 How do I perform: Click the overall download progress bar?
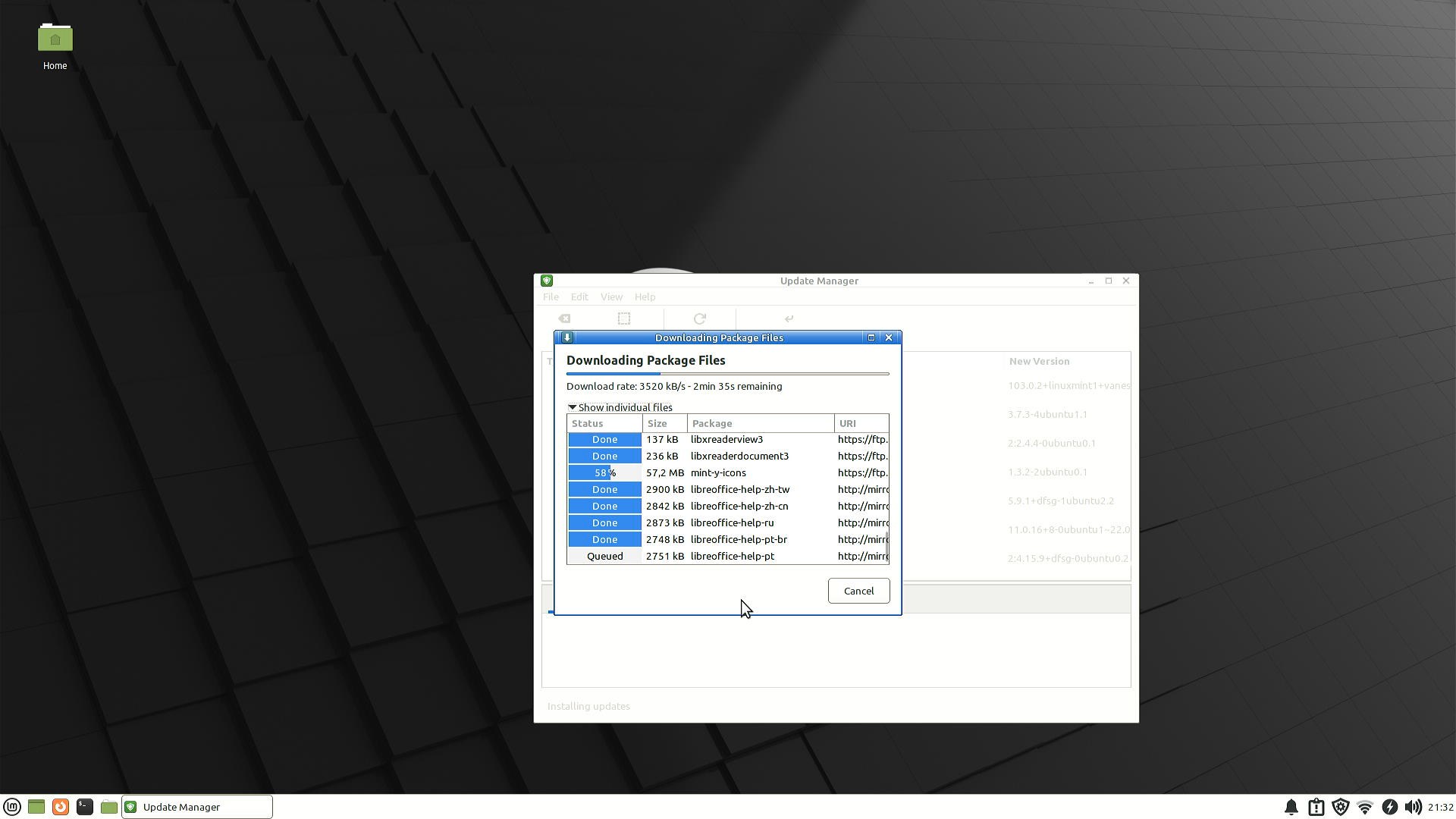(727, 374)
